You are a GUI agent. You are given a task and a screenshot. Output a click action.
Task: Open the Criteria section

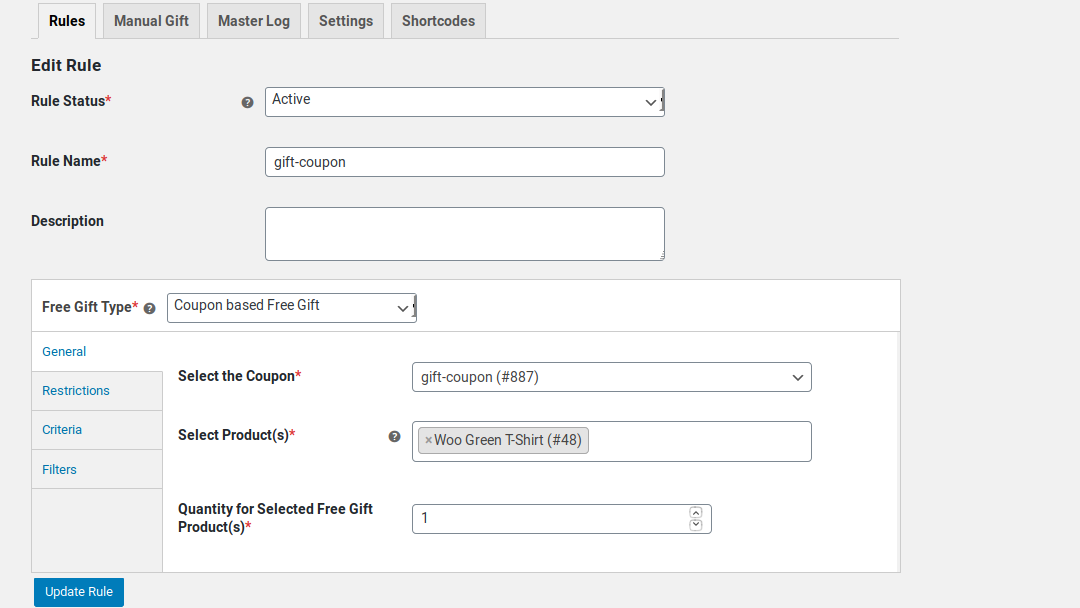[62, 430]
